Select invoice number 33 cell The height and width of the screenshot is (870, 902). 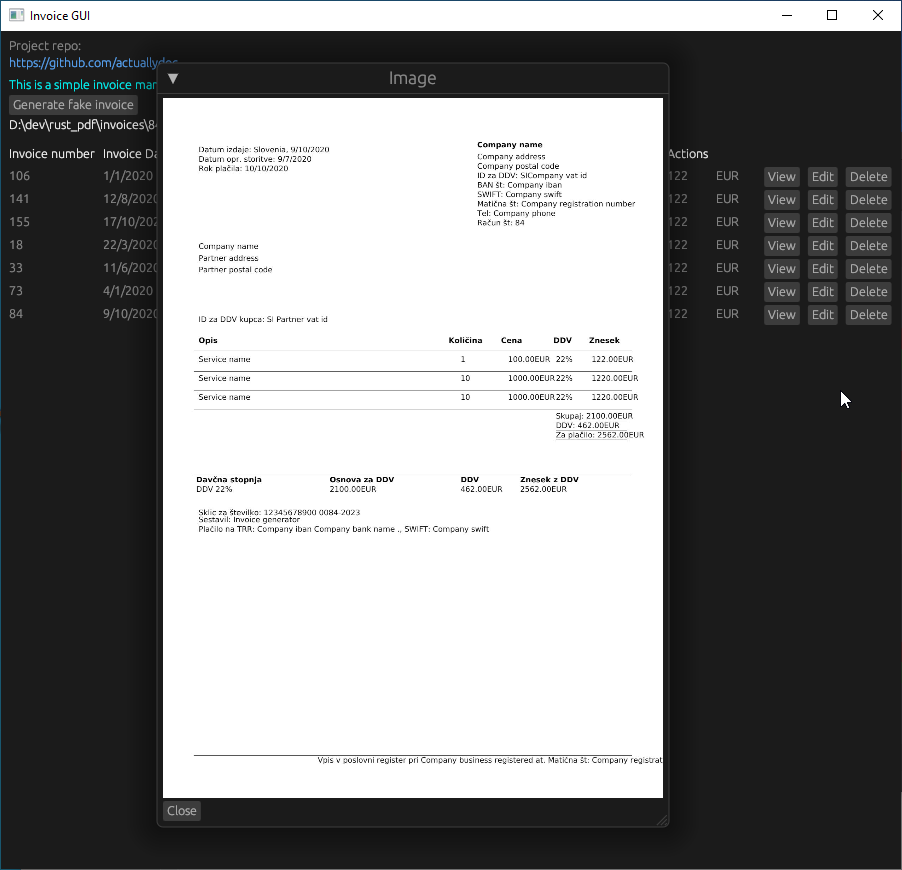(x=16, y=268)
